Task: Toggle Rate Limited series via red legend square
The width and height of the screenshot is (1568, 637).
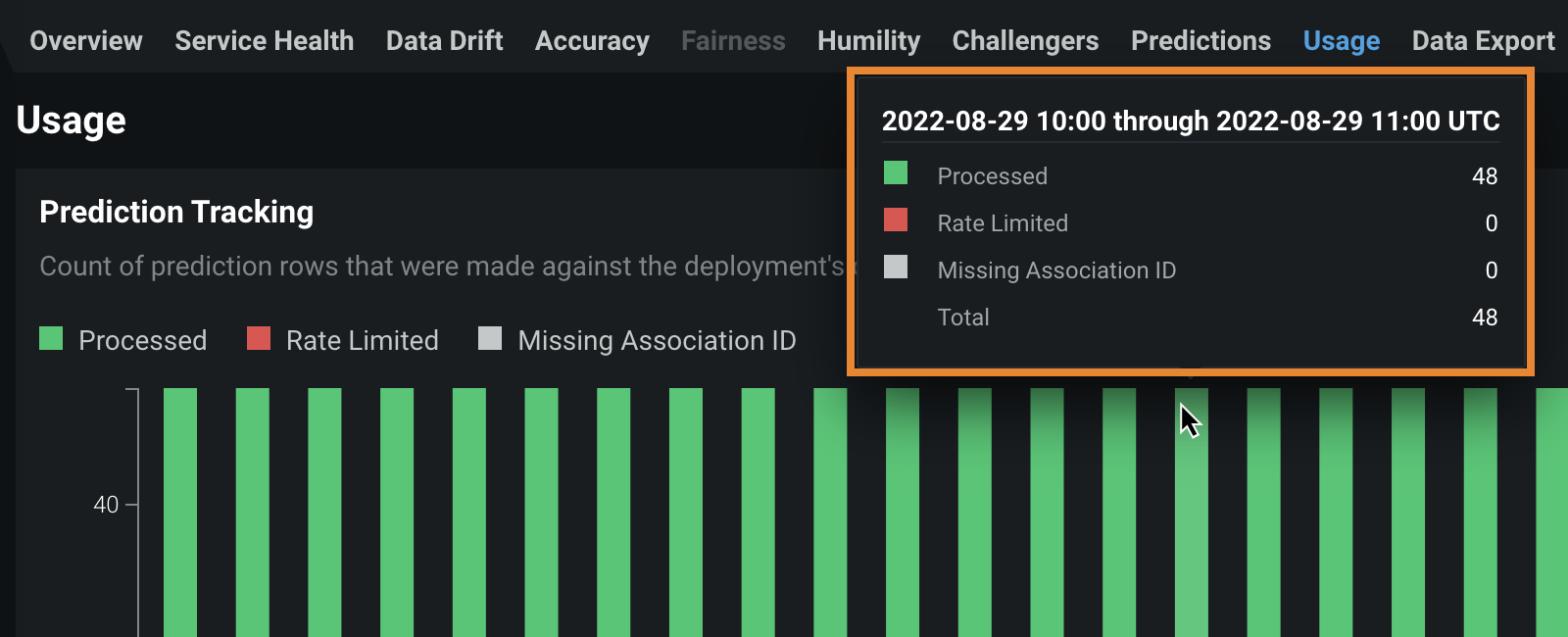Action: [259, 339]
